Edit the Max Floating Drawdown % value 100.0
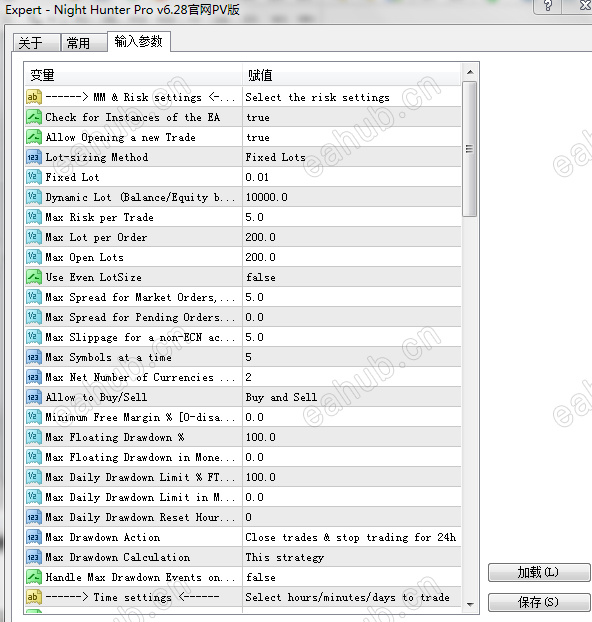This screenshot has width=592, height=622. [352, 437]
